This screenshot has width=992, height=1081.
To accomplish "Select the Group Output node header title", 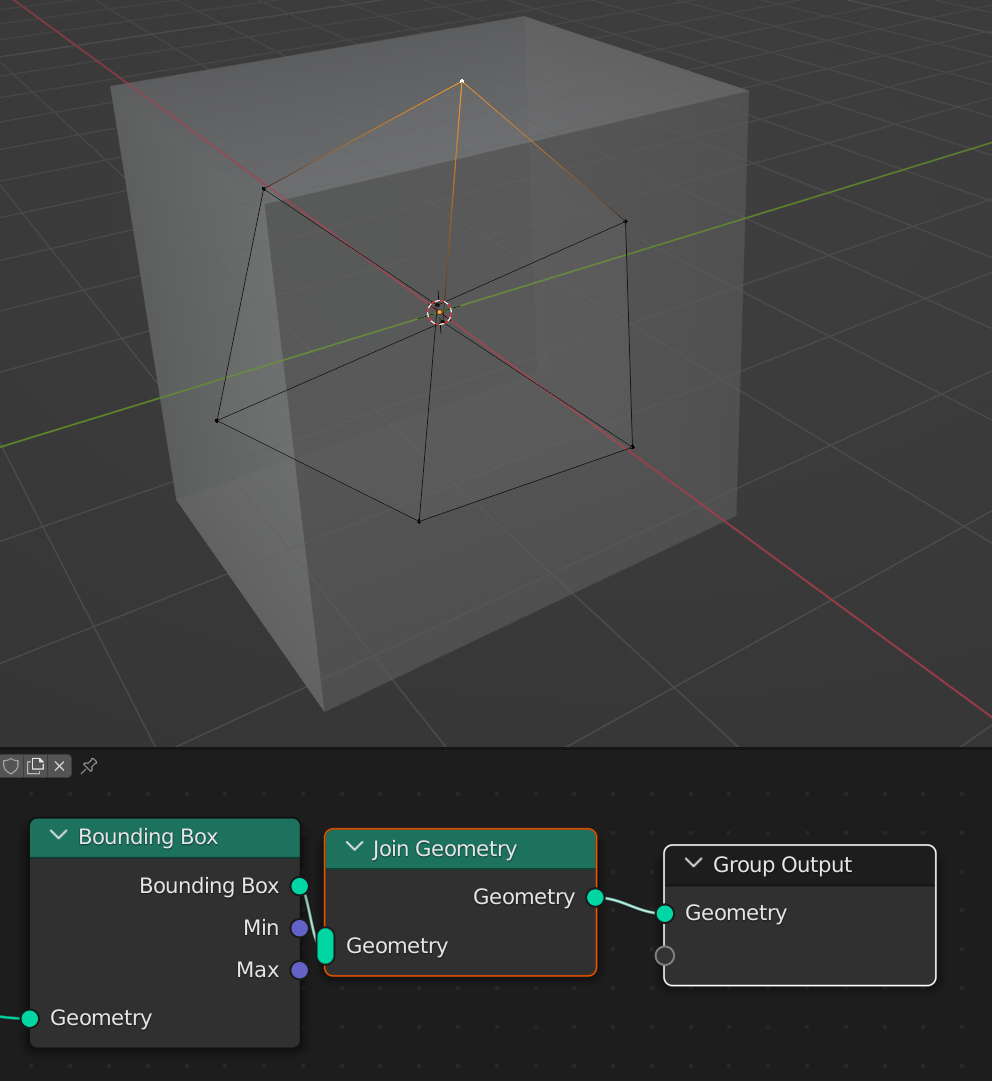I will pos(782,865).
